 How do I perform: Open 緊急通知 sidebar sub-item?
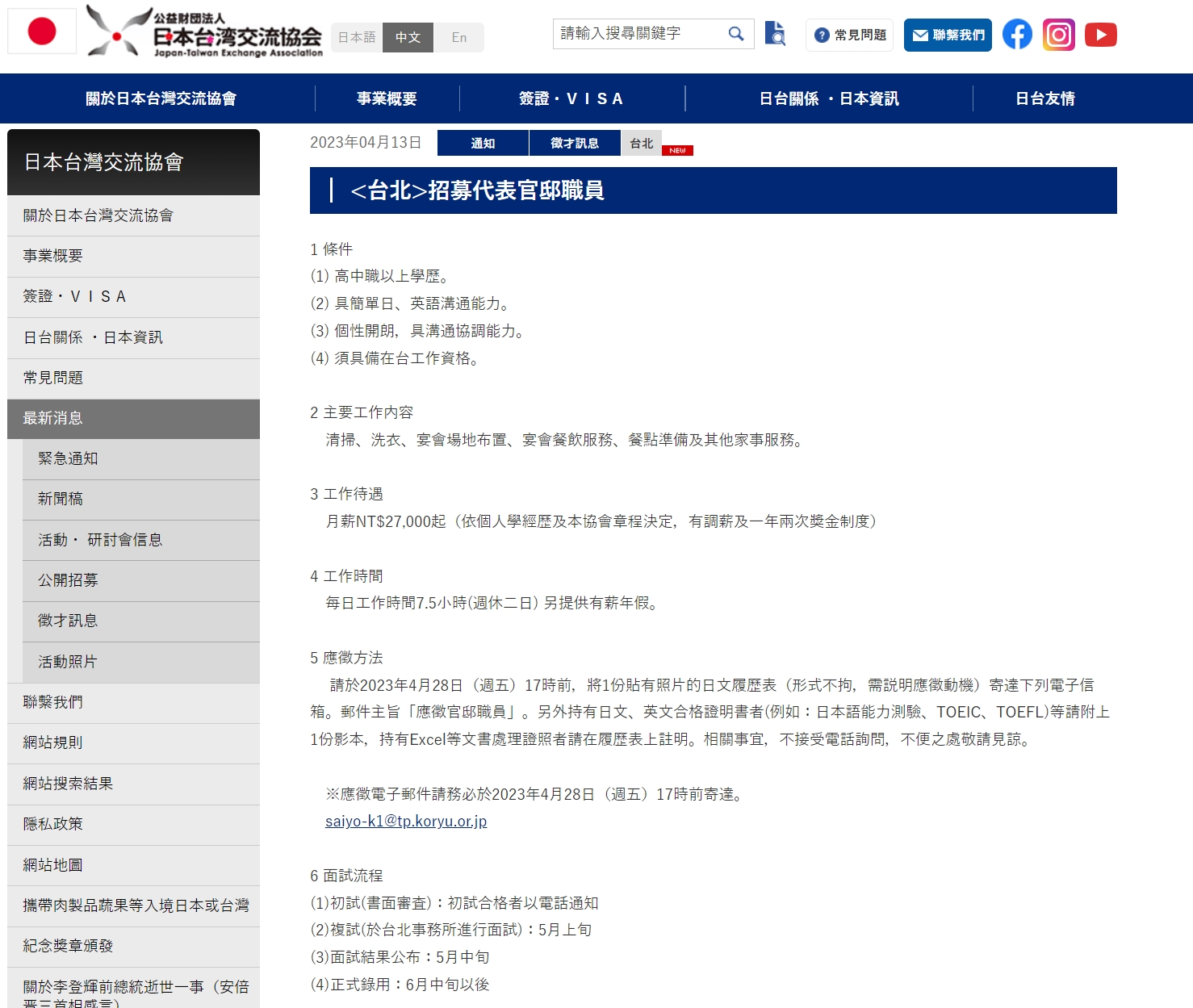141,459
